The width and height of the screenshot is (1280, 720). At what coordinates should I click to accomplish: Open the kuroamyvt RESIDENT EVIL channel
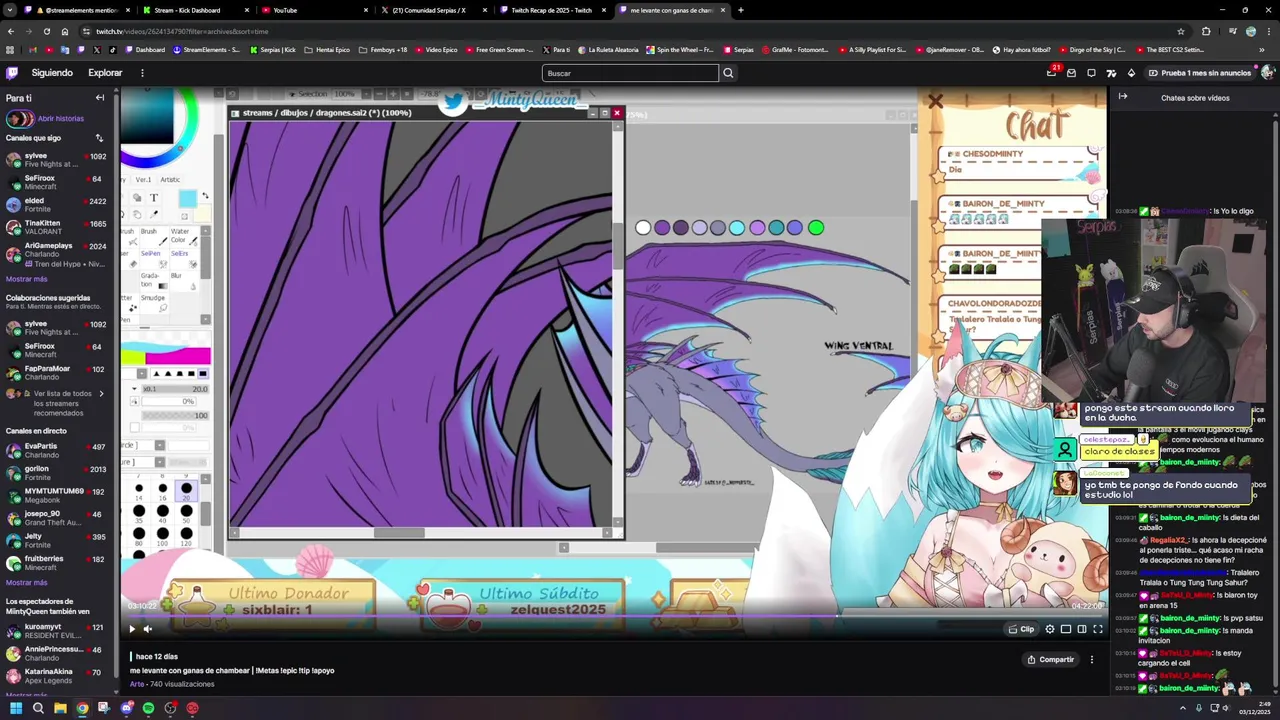pyautogui.click(x=56, y=631)
